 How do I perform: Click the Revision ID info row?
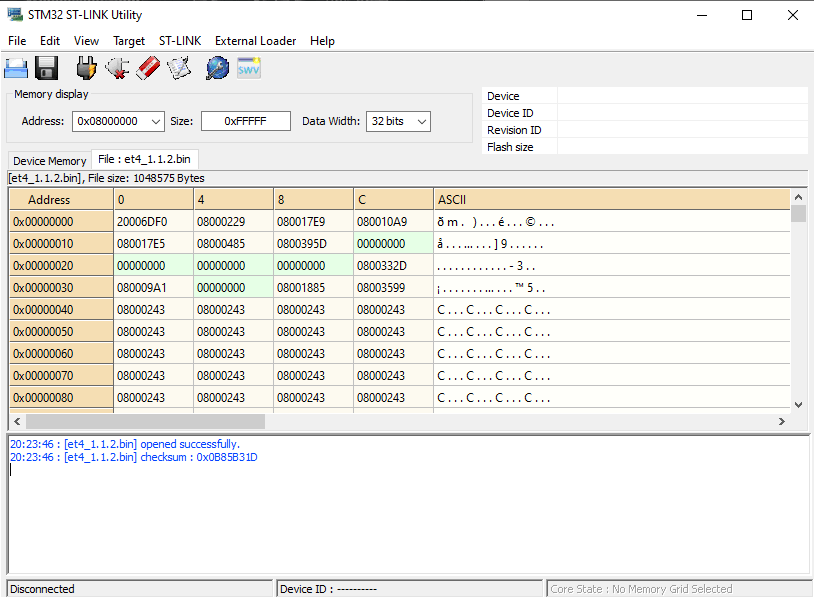645,130
